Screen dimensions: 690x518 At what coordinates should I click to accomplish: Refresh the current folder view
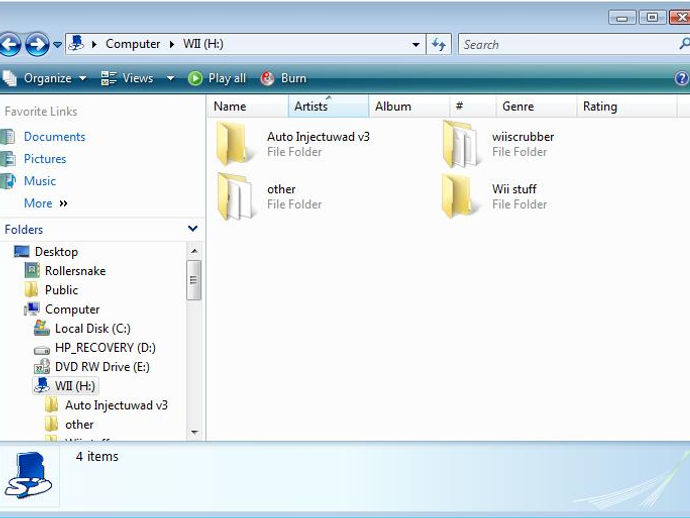coord(439,44)
